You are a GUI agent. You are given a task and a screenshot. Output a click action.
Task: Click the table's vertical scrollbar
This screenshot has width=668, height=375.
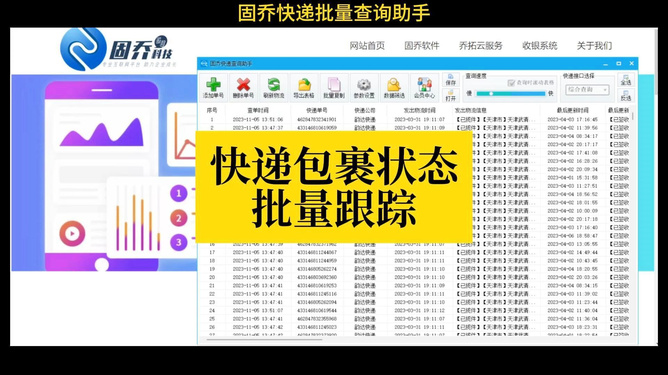click(633, 116)
